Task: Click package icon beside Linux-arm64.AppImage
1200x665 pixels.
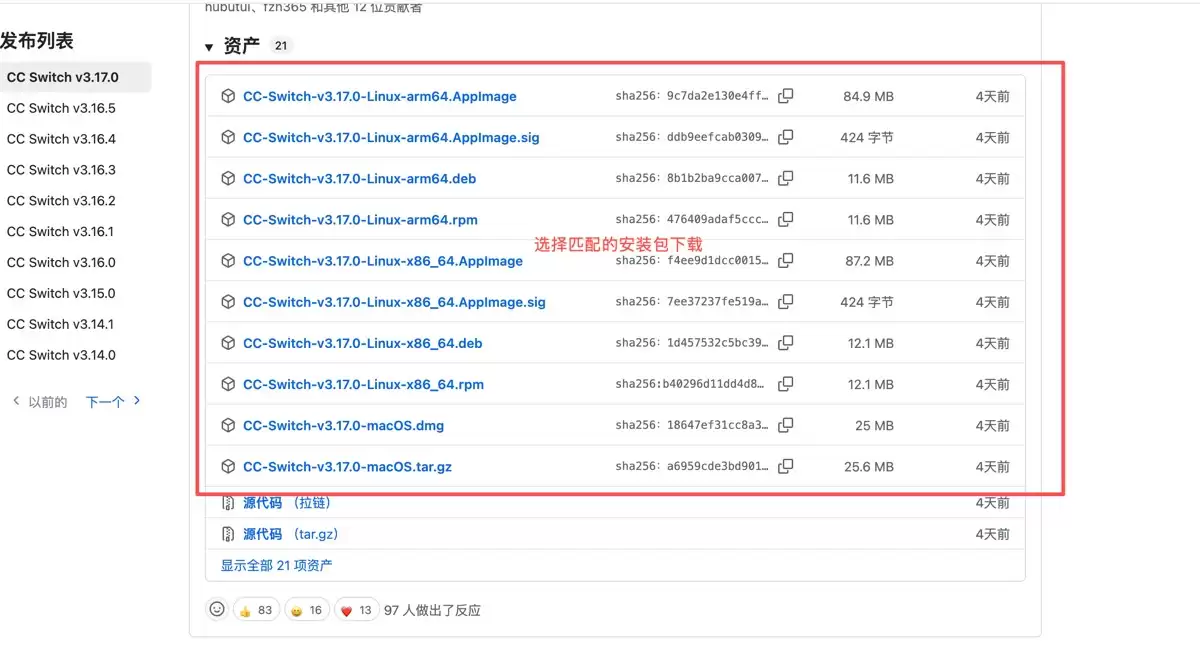Action: pos(228,96)
